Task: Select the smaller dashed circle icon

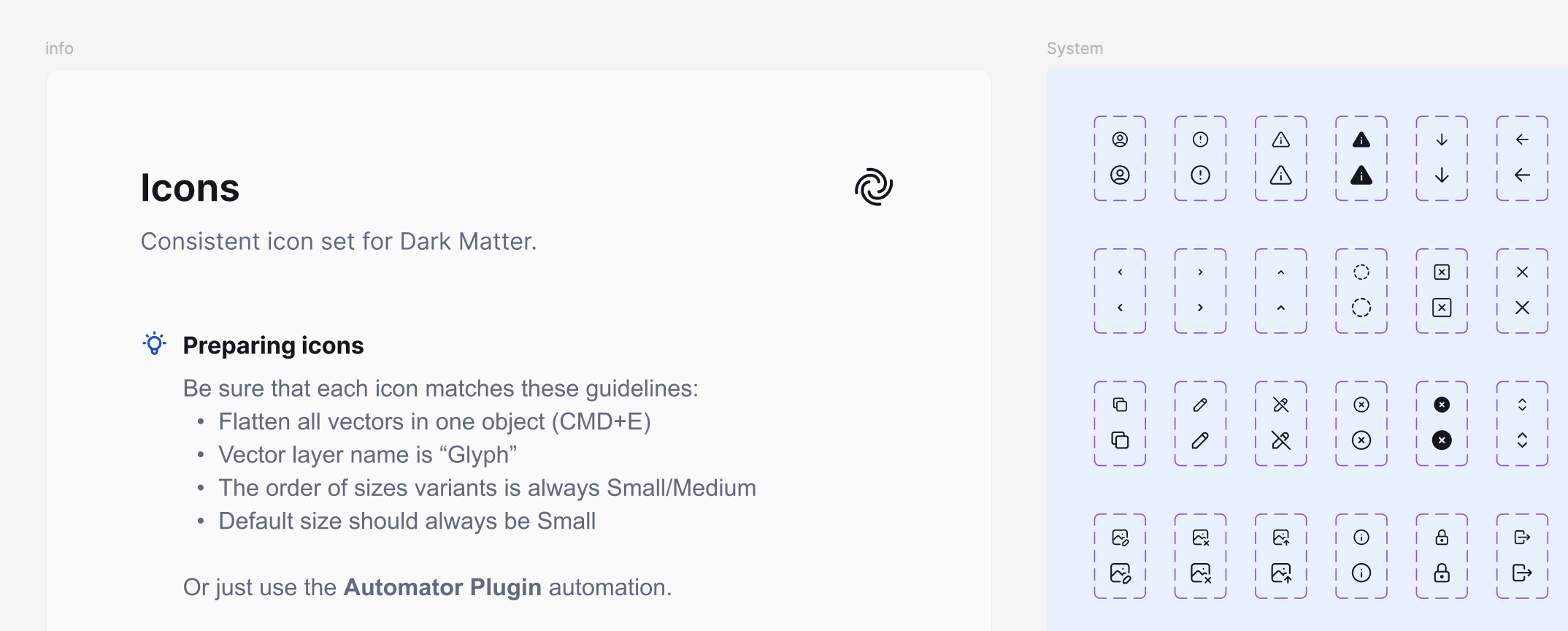Action: (1361, 272)
